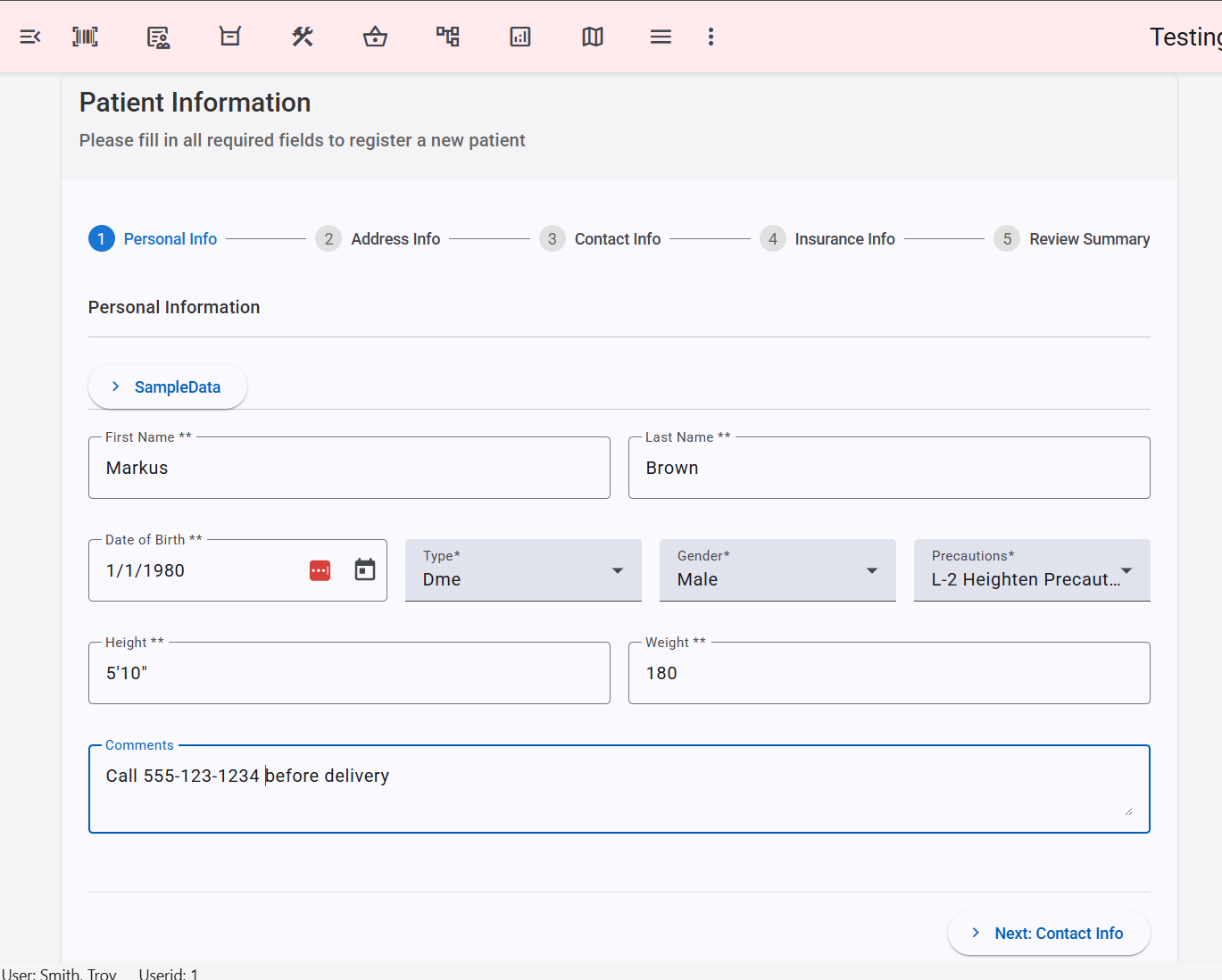Open the bar chart reports icon
Viewport: 1222px width, 980px height.
click(520, 37)
